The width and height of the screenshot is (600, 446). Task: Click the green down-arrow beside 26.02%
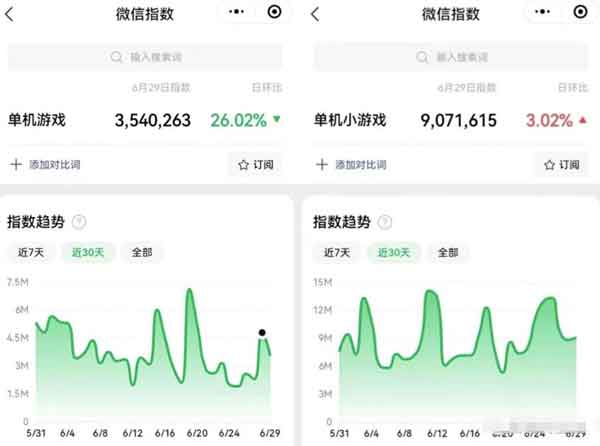(x=277, y=119)
